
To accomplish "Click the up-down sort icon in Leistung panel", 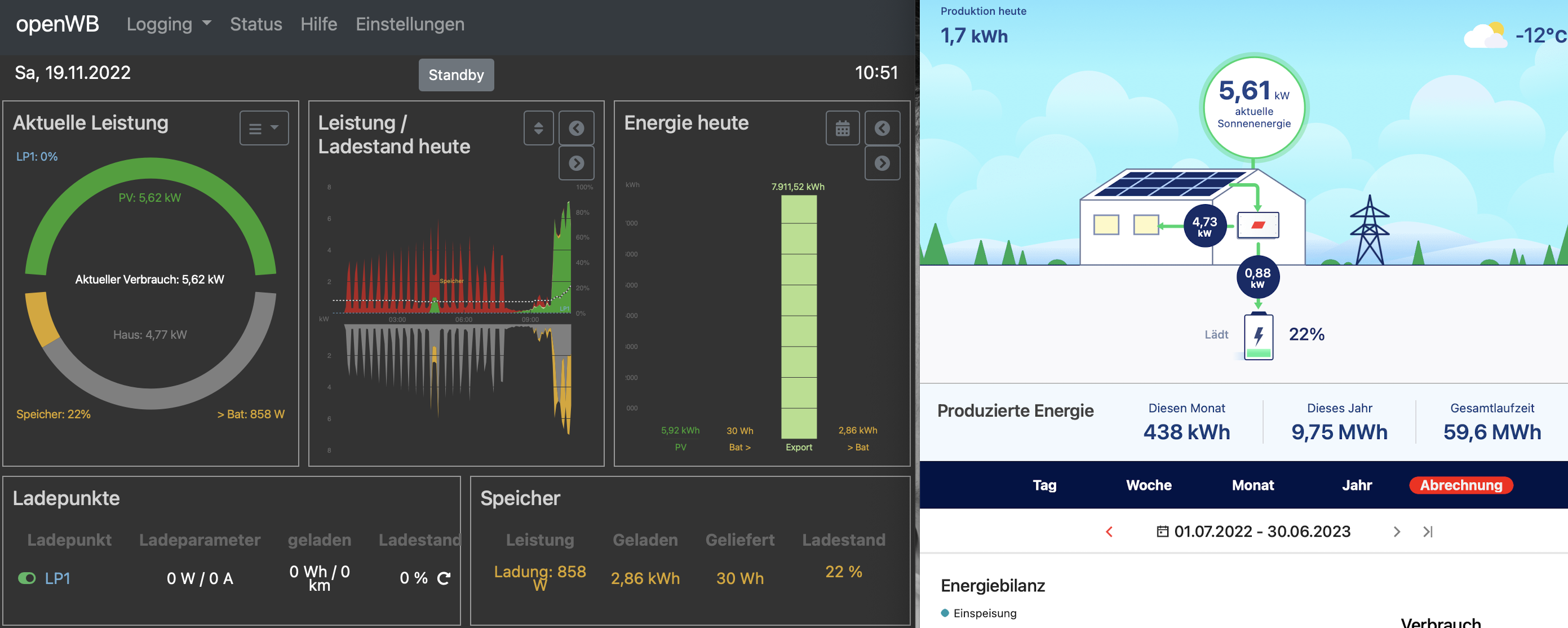I will pyautogui.click(x=538, y=128).
